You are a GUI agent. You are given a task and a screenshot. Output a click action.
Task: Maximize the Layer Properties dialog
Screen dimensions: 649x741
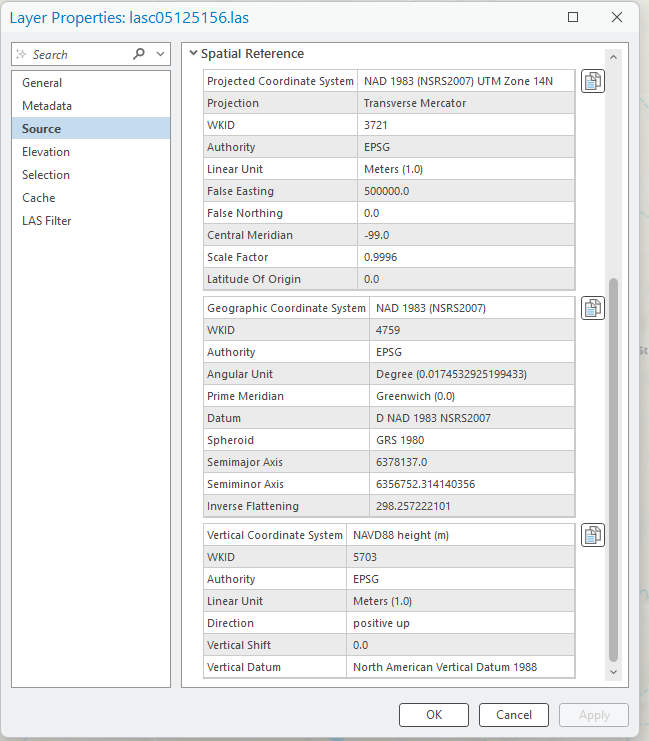[x=573, y=17]
